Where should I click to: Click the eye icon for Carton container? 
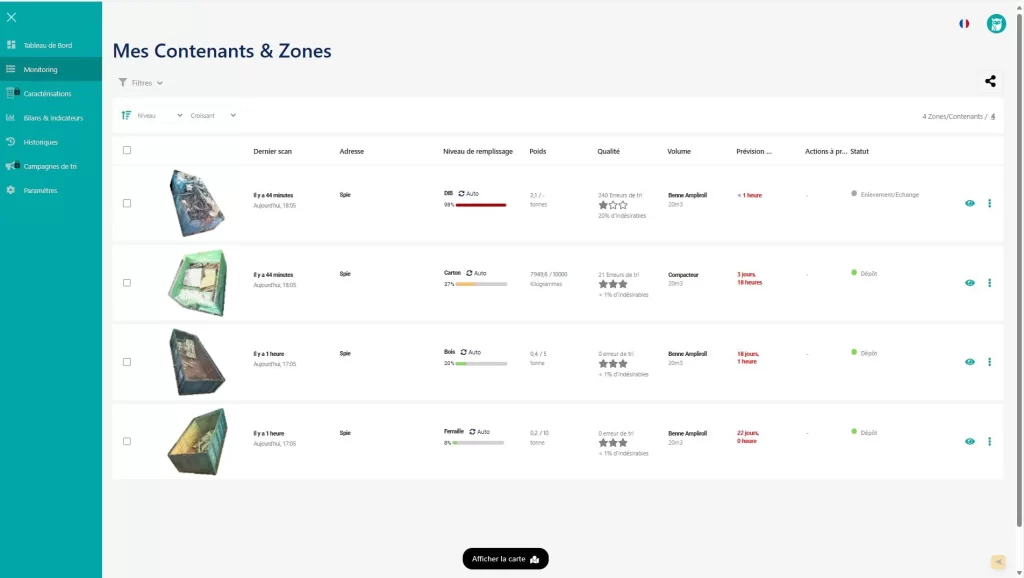click(x=969, y=283)
